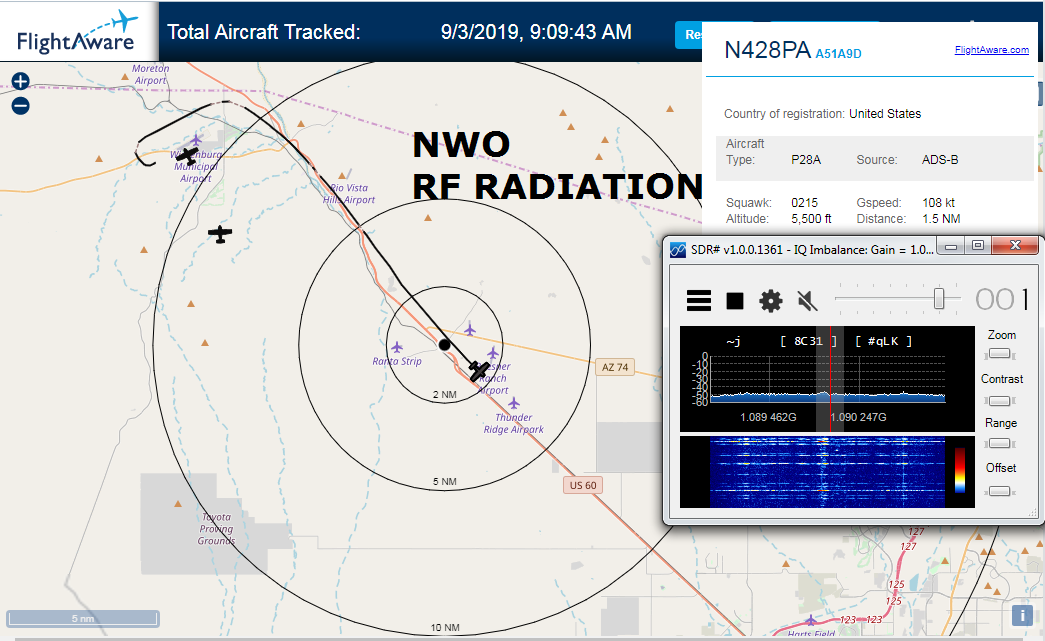This screenshot has height=641, width=1045.
Task: Select the aircraft icon heading east, southeast of Wickenburg
Action: point(220,234)
